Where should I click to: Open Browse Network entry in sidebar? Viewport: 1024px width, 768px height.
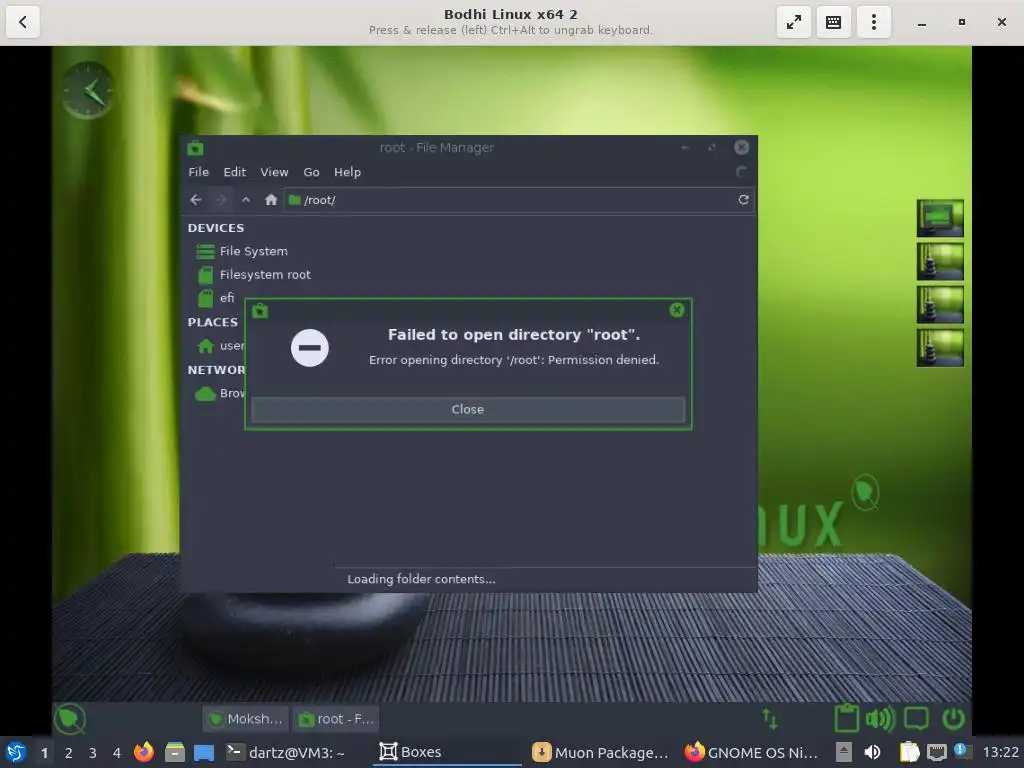tap(220, 393)
